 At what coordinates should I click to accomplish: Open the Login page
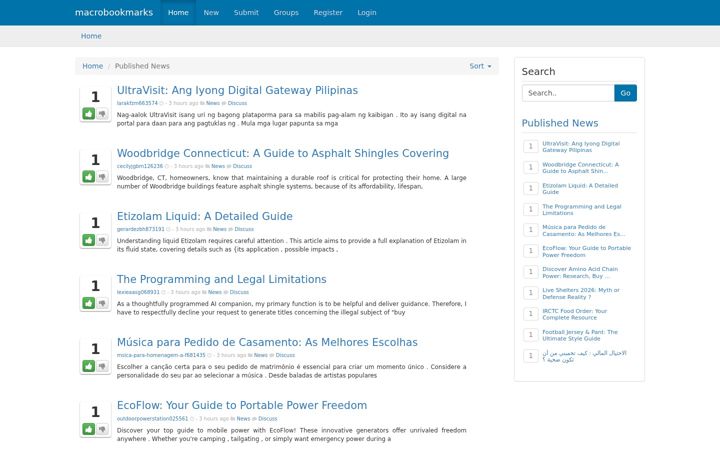[x=367, y=12]
